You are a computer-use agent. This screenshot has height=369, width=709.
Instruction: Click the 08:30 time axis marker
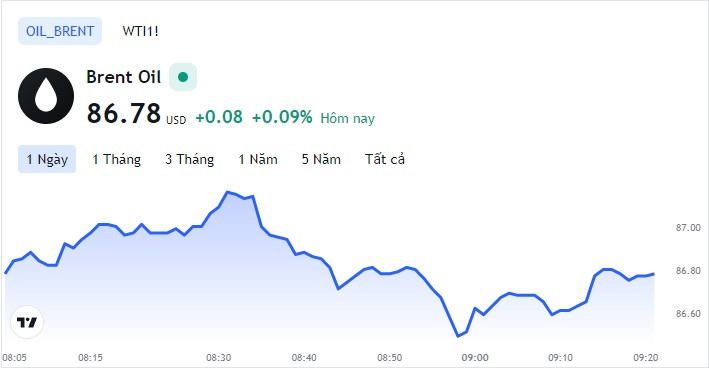tap(219, 358)
